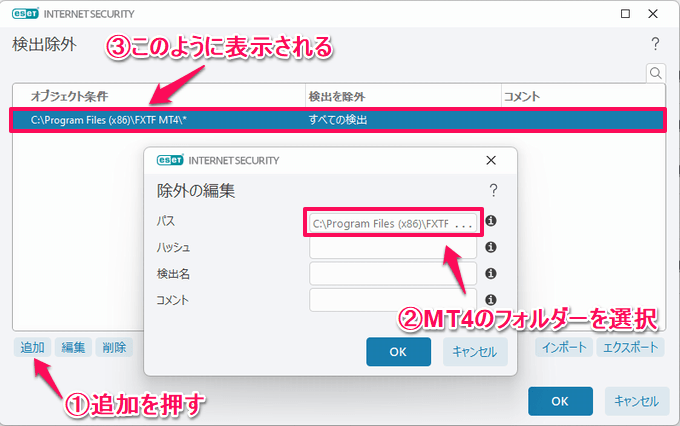Click into the ハッシュ input field

[x=394, y=247]
